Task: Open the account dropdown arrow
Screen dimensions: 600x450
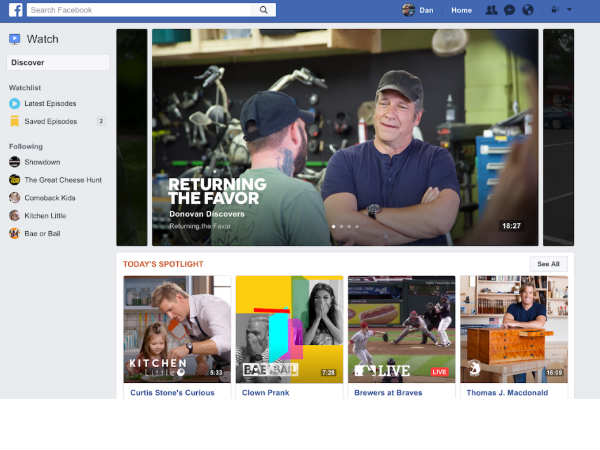Action: tap(569, 10)
